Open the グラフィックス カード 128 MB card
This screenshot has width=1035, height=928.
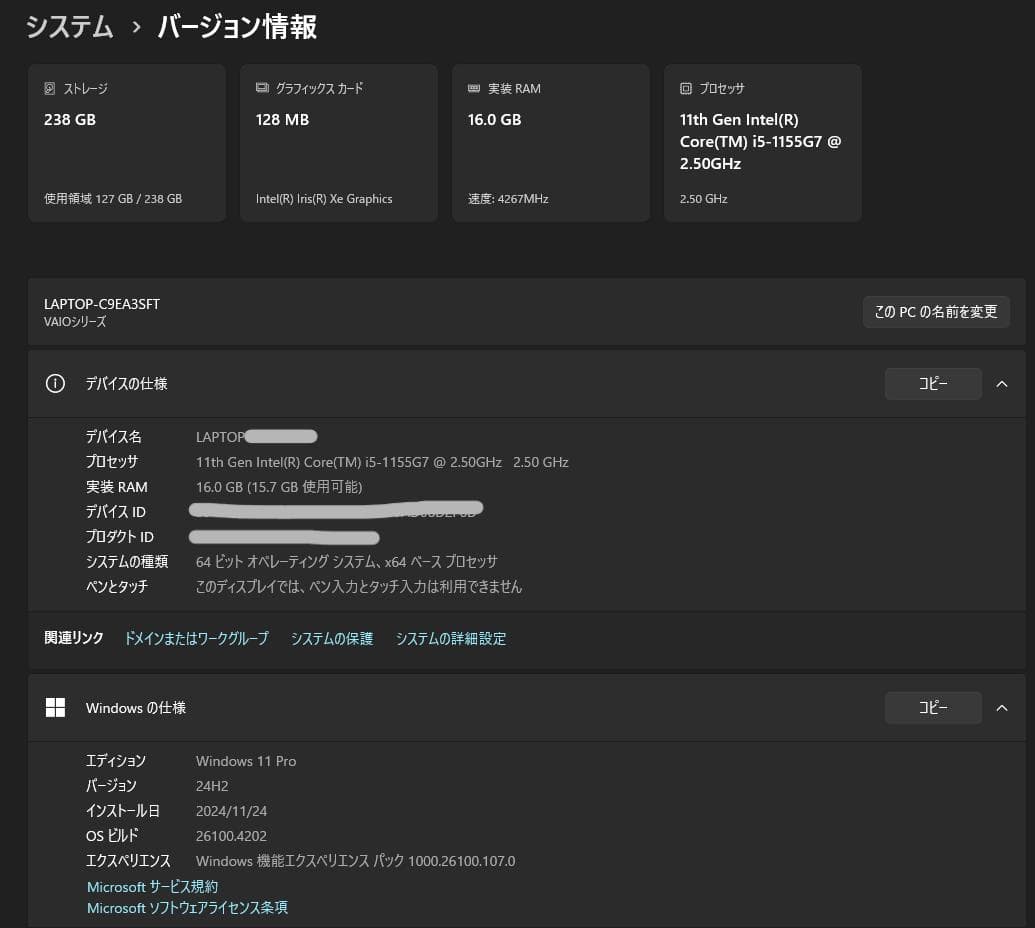[339, 143]
